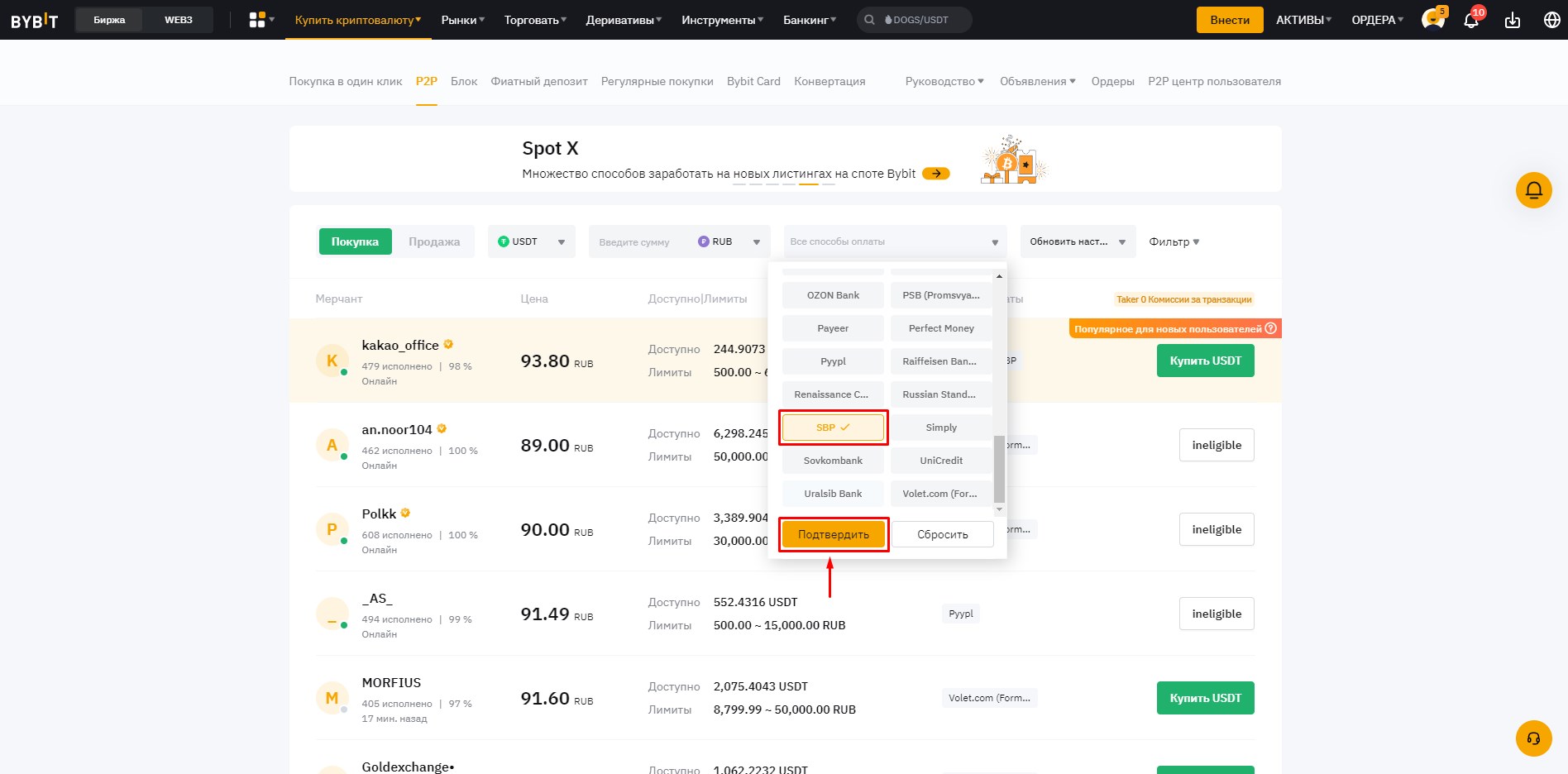The image size is (1568, 774).
Task: Open the support headset chat button
Action: click(1533, 738)
